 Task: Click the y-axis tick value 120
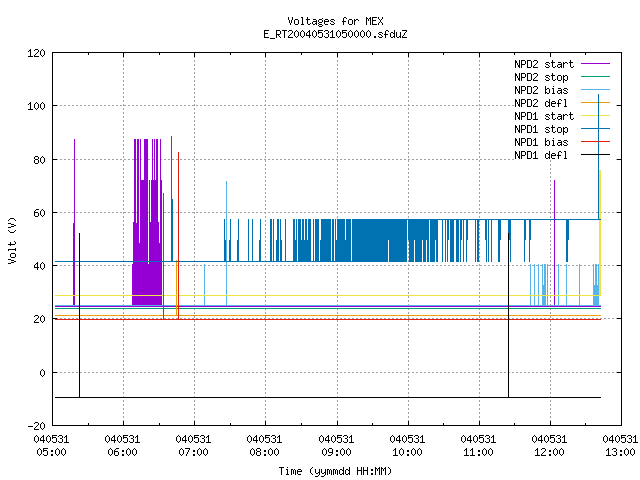pyautogui.click(x=36, y=53)
